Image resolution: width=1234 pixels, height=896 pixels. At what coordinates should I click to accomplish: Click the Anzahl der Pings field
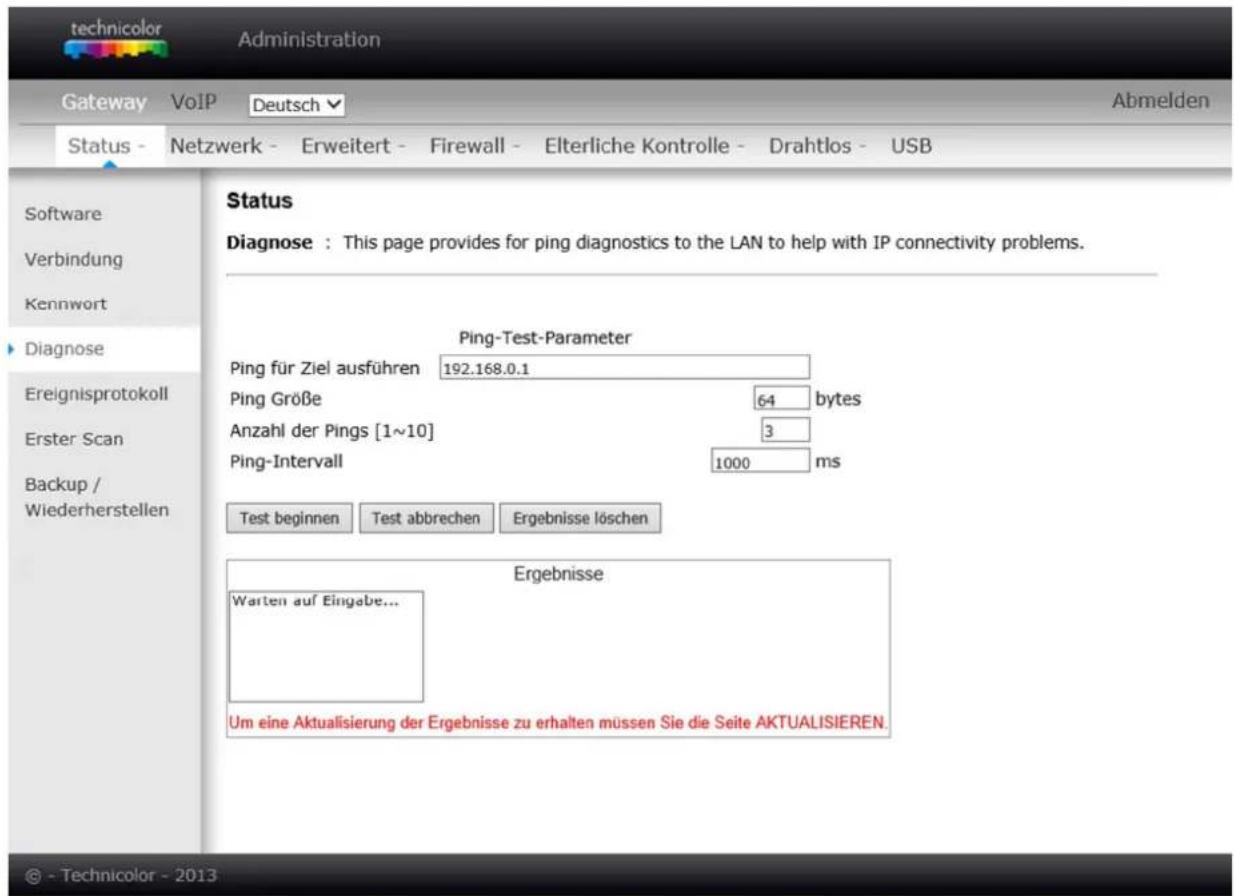785,431
